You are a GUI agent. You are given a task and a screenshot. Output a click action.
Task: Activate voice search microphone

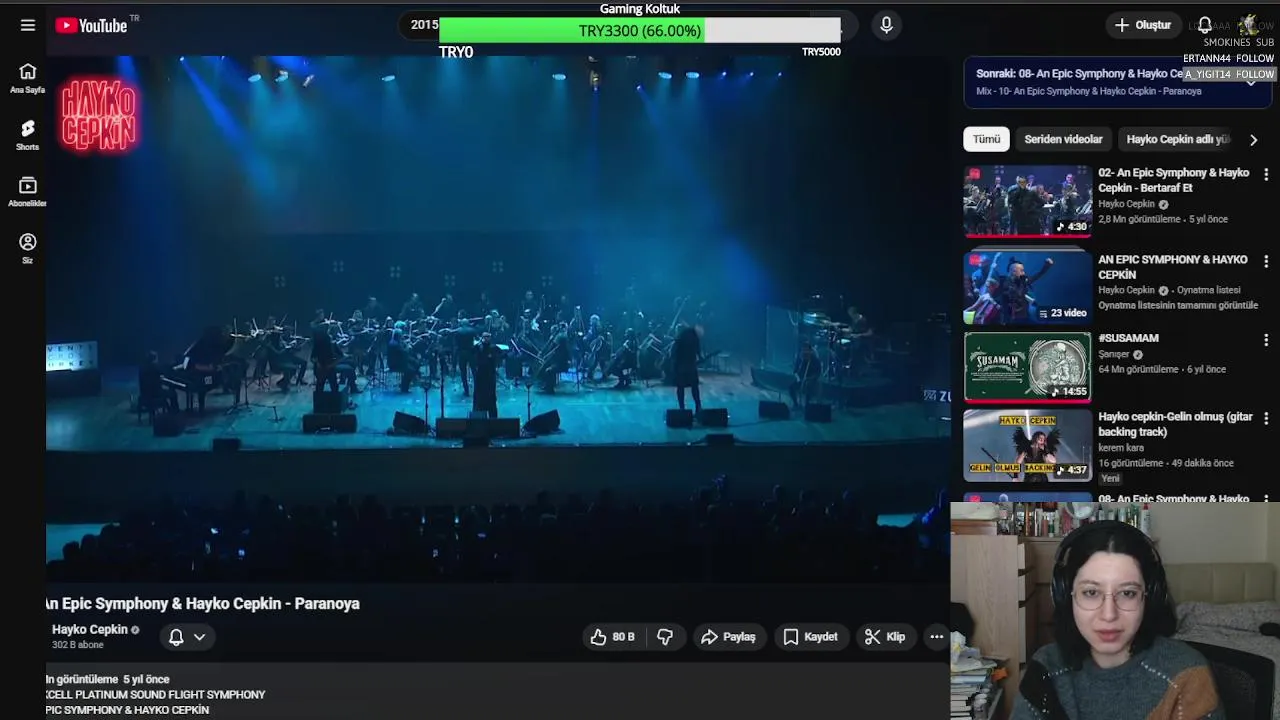[886, 25]
